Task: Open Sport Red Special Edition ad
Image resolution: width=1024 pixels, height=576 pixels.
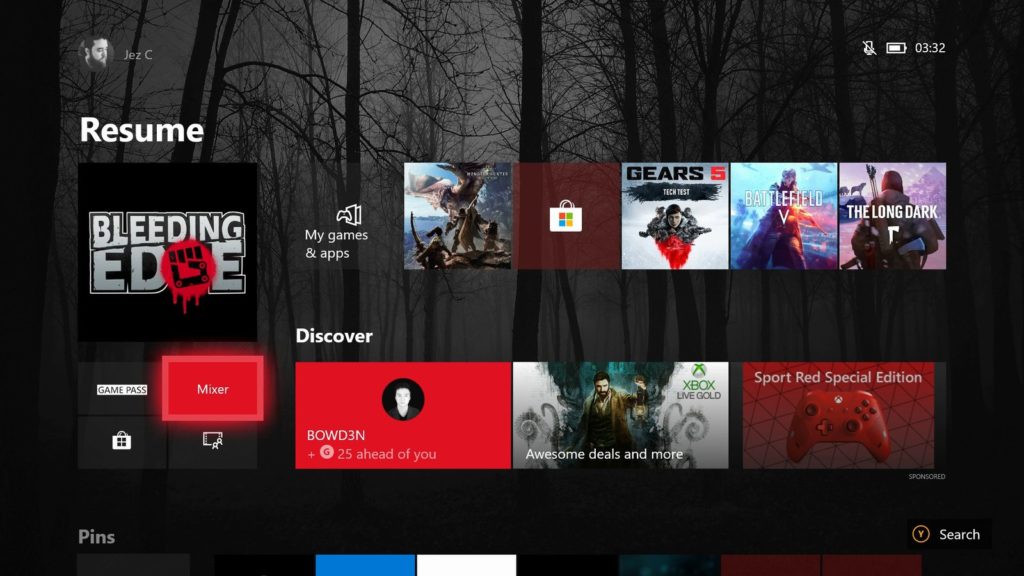Action: (x=839, y=415)
